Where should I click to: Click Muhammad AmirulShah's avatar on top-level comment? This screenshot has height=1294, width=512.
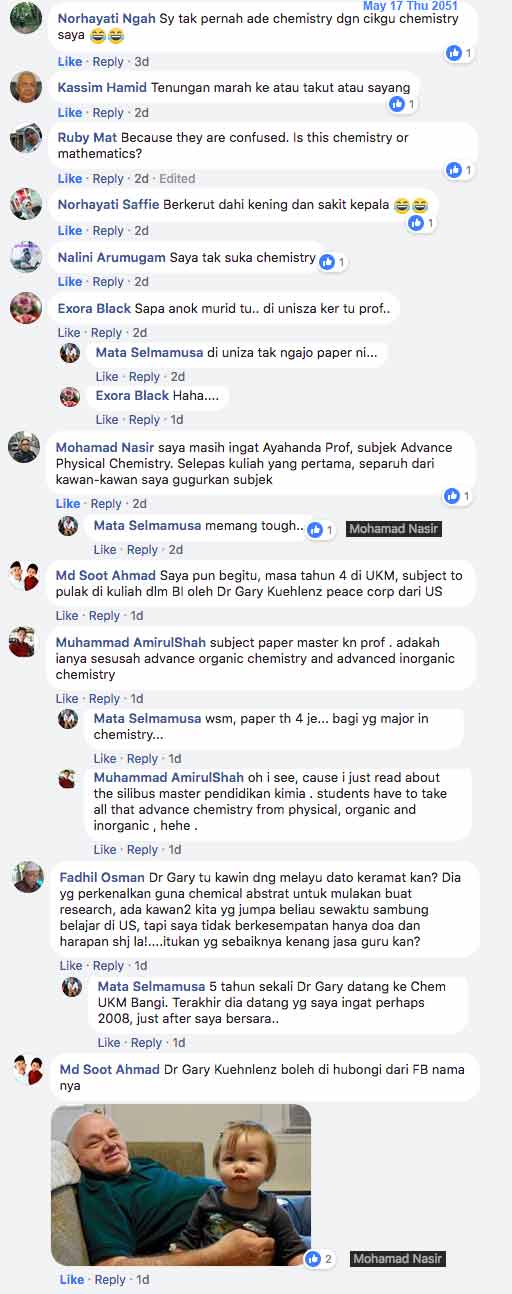[24, 641]
